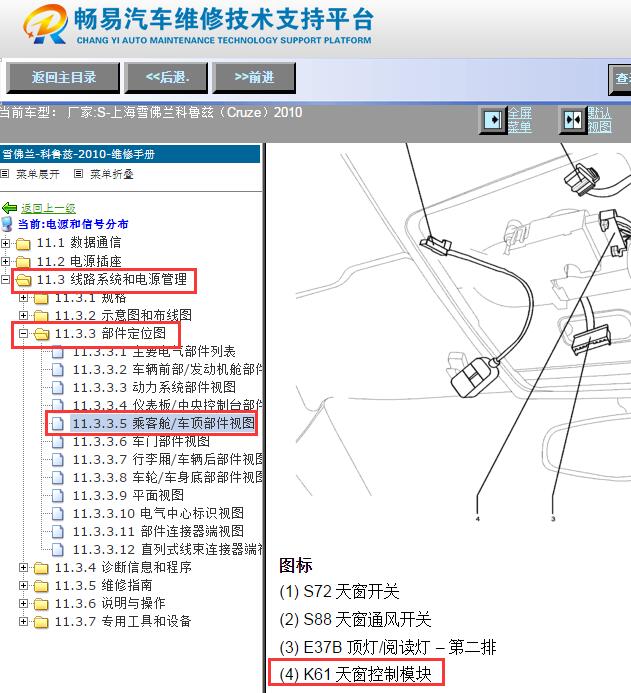The width and height of the screenshot is (631, 693).
Task: Click the 雪佛兰-科鲁兹-2010-维修手册 header
Action: tap(130, 154)
